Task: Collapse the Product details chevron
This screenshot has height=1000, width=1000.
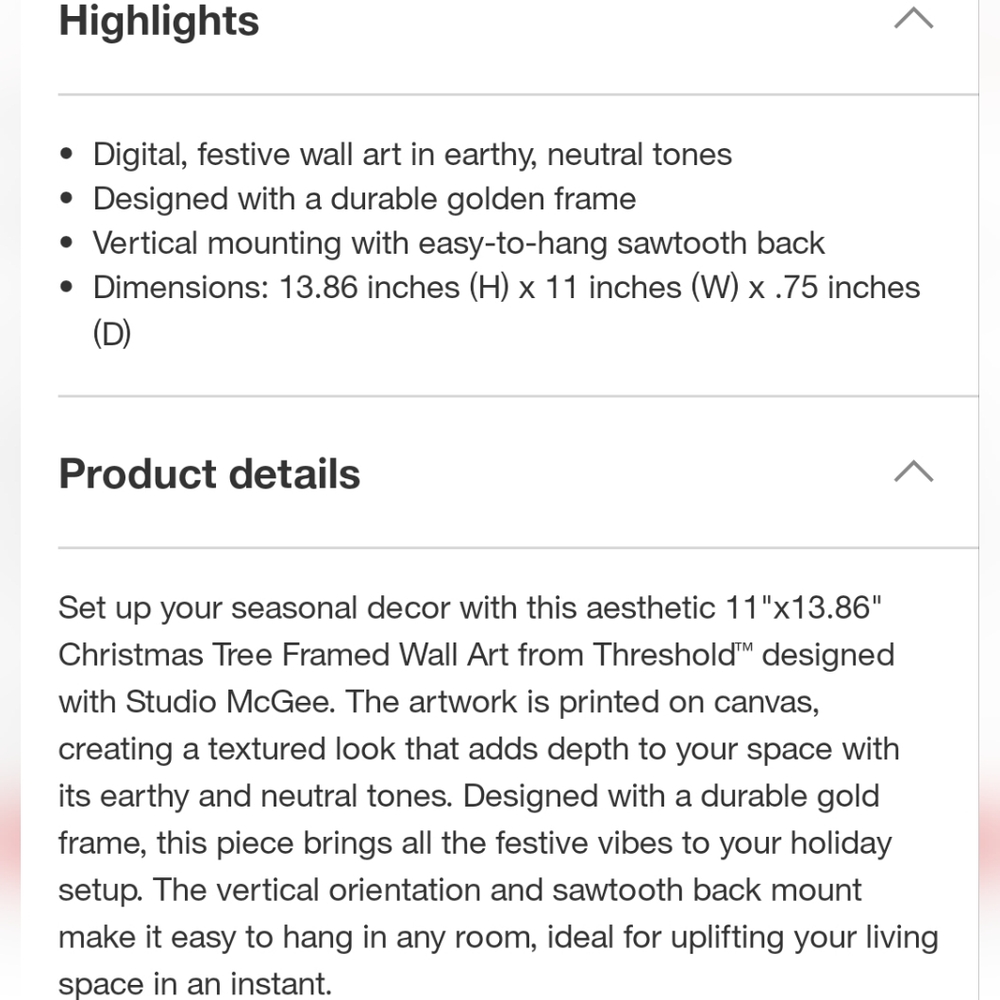Action: [x=913, y=471]
